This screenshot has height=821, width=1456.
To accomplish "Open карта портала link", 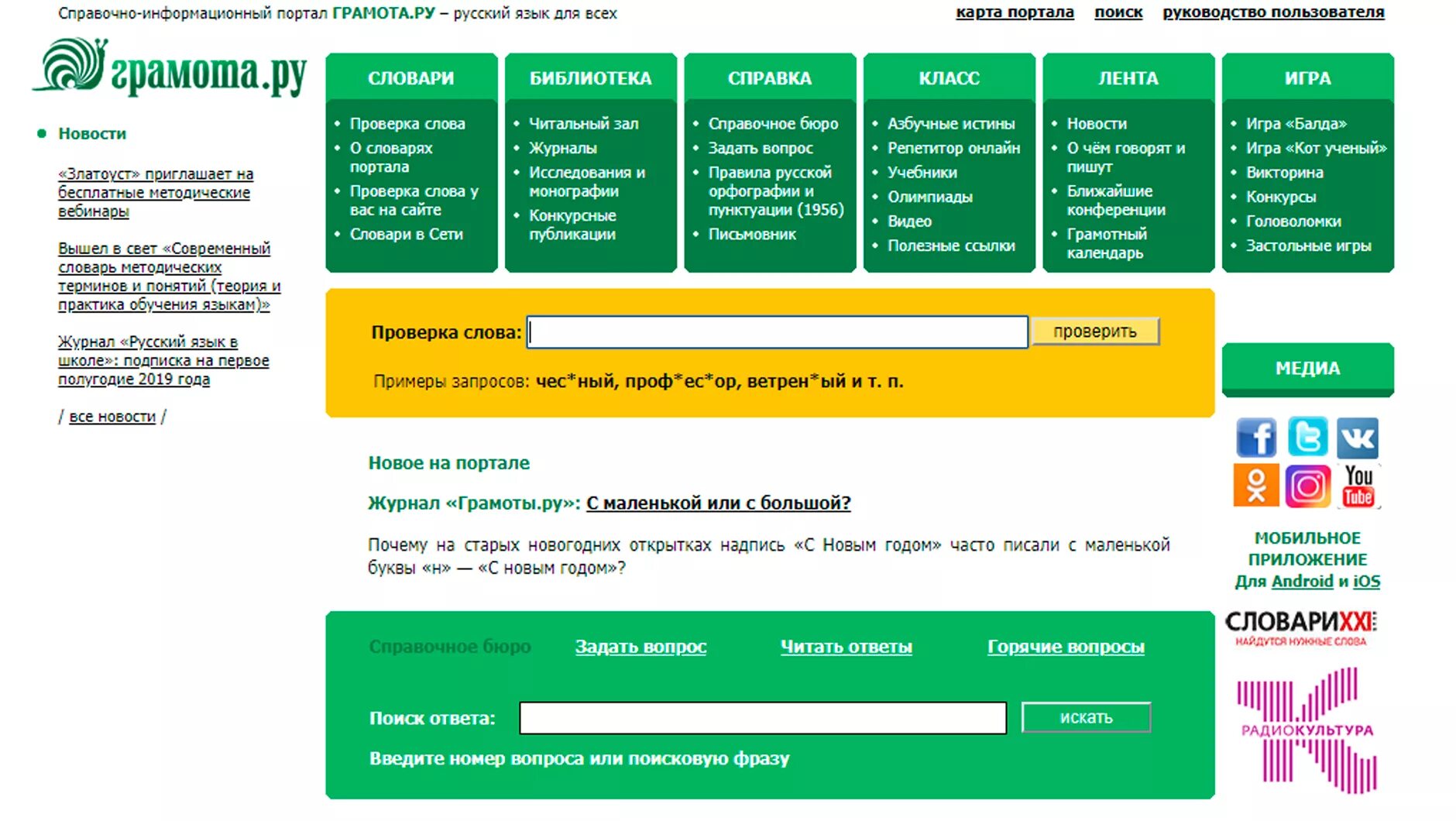I will pos(1015,12).
